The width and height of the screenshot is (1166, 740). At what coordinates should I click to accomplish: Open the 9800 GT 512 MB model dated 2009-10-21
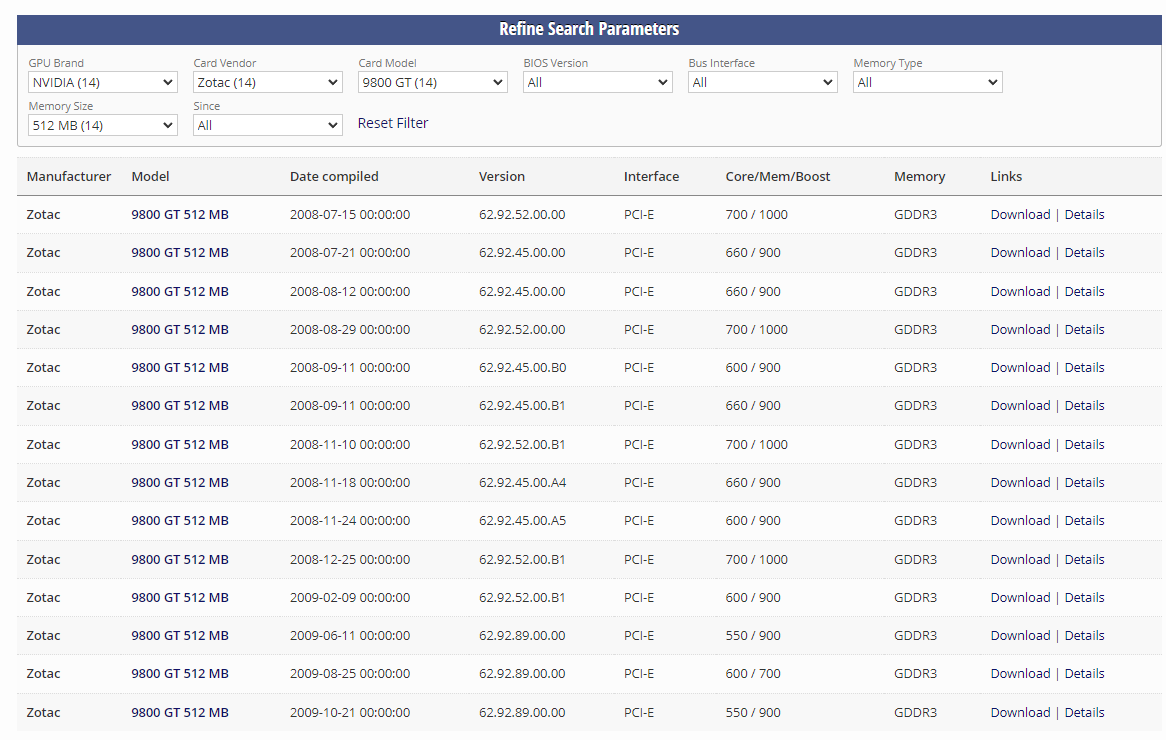coord(180,712)
